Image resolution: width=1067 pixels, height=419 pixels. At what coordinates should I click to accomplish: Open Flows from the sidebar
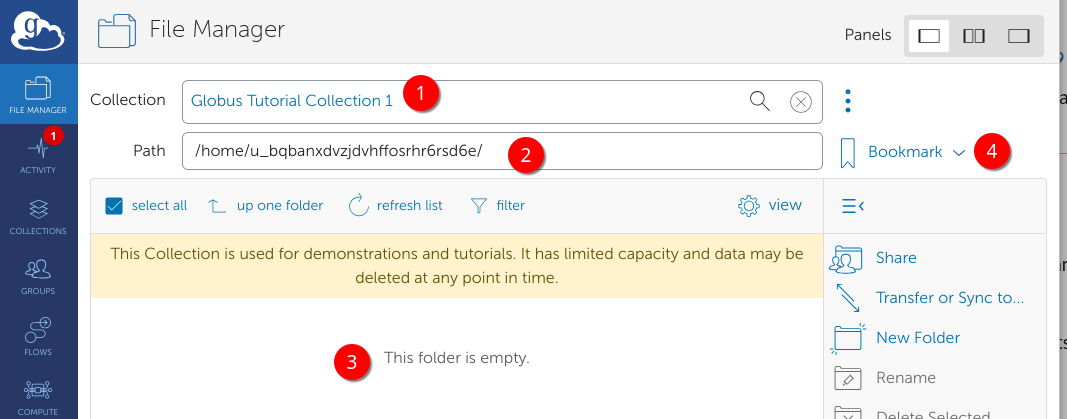coord(38,336)
